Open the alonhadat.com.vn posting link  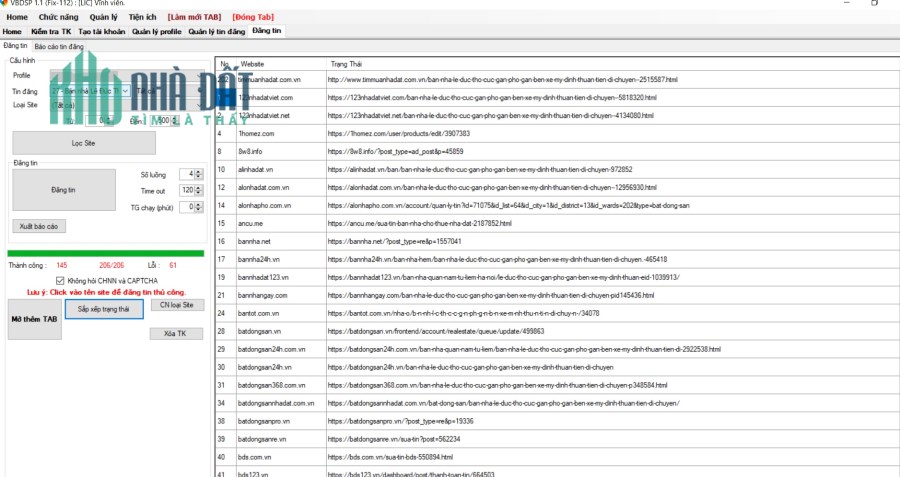tap(492, 188)
